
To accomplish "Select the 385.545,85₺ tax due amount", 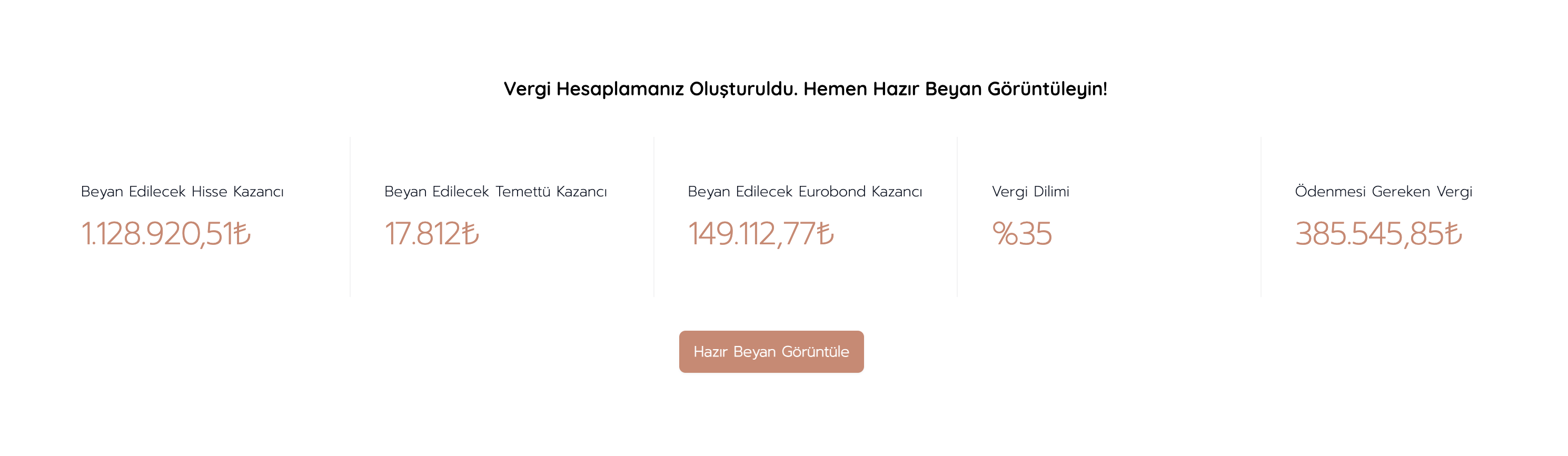I will (x=1378, y=234).
